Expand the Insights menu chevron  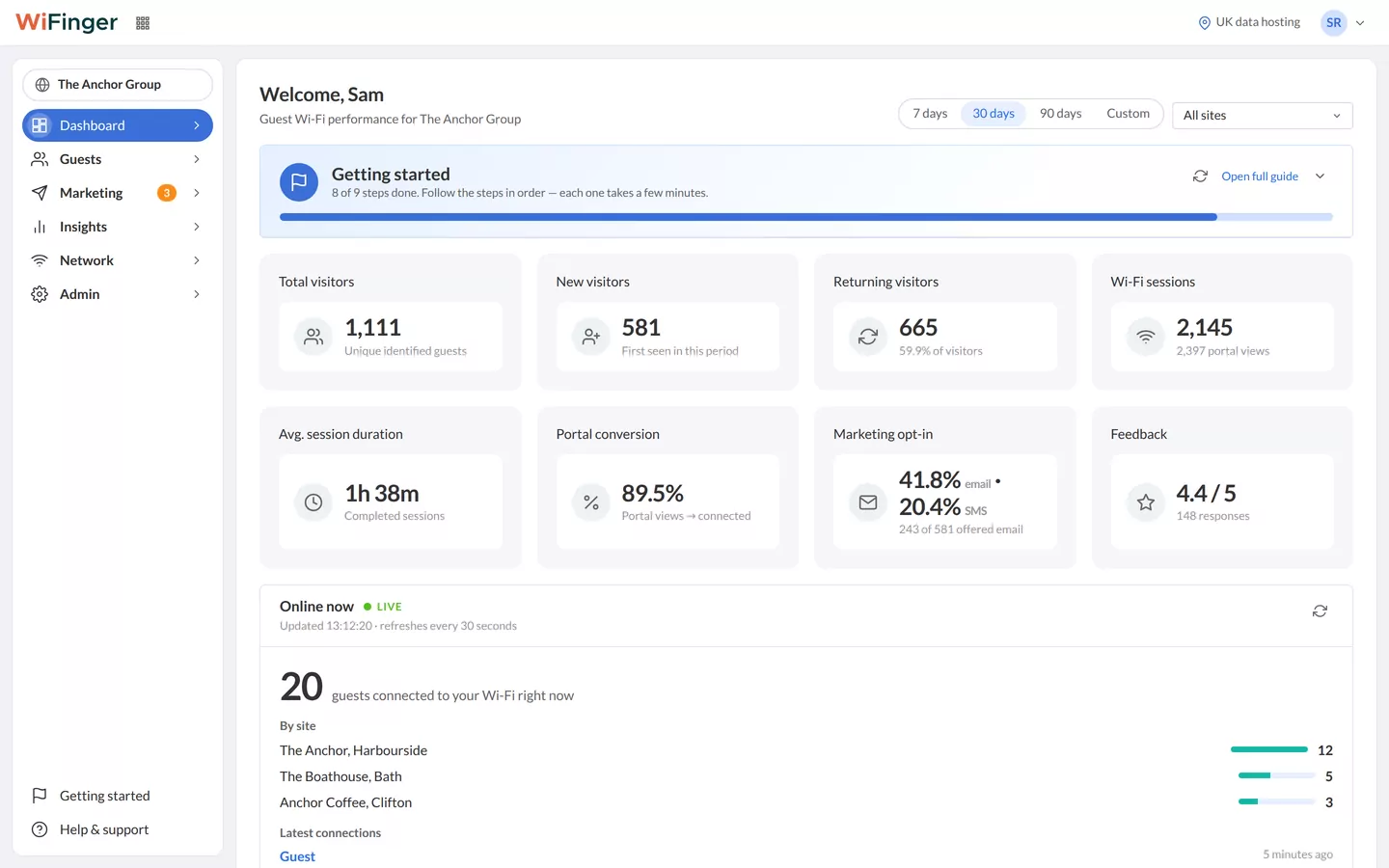[x=197, y=227]
